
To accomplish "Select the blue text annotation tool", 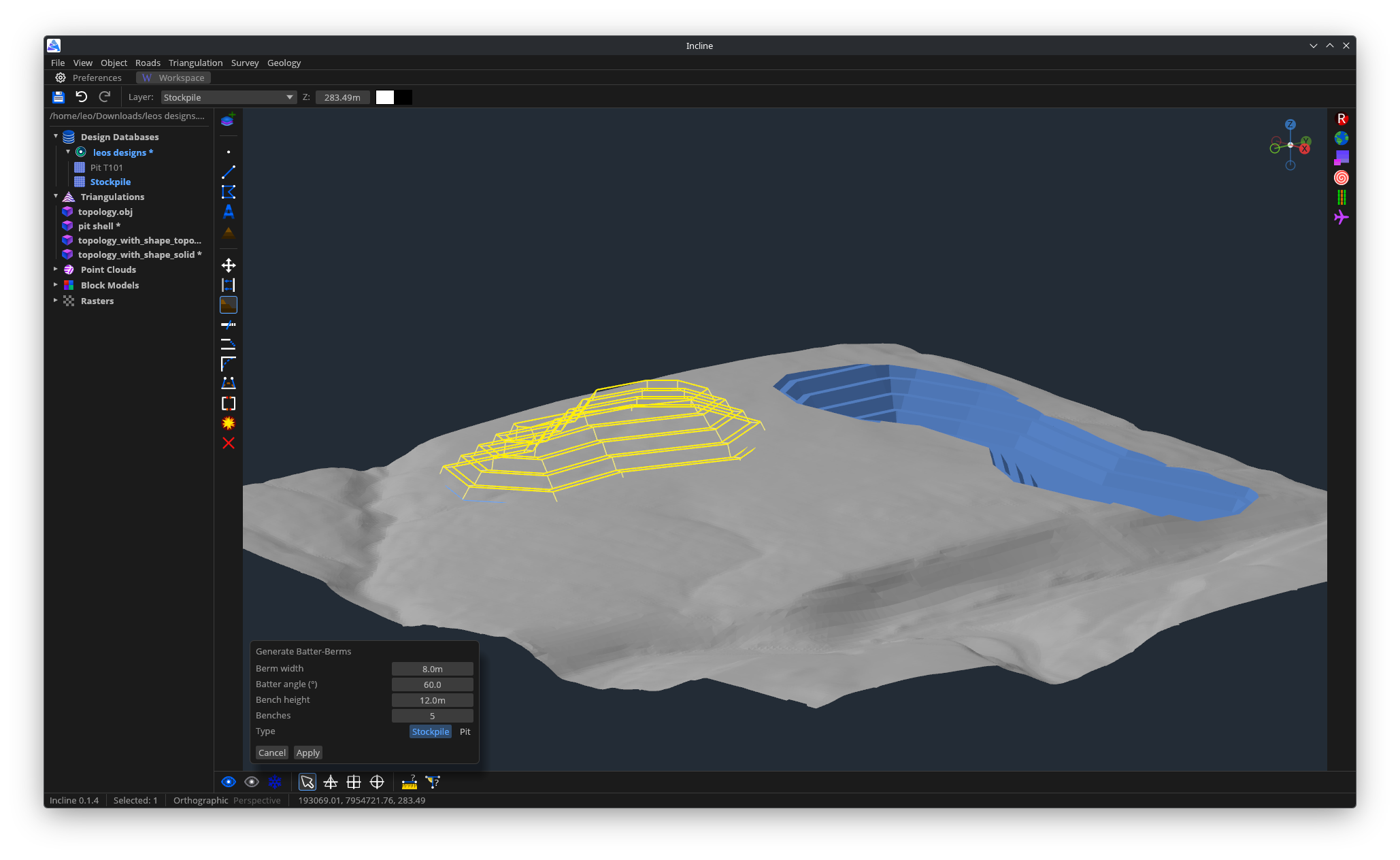I will click(229, 212).
